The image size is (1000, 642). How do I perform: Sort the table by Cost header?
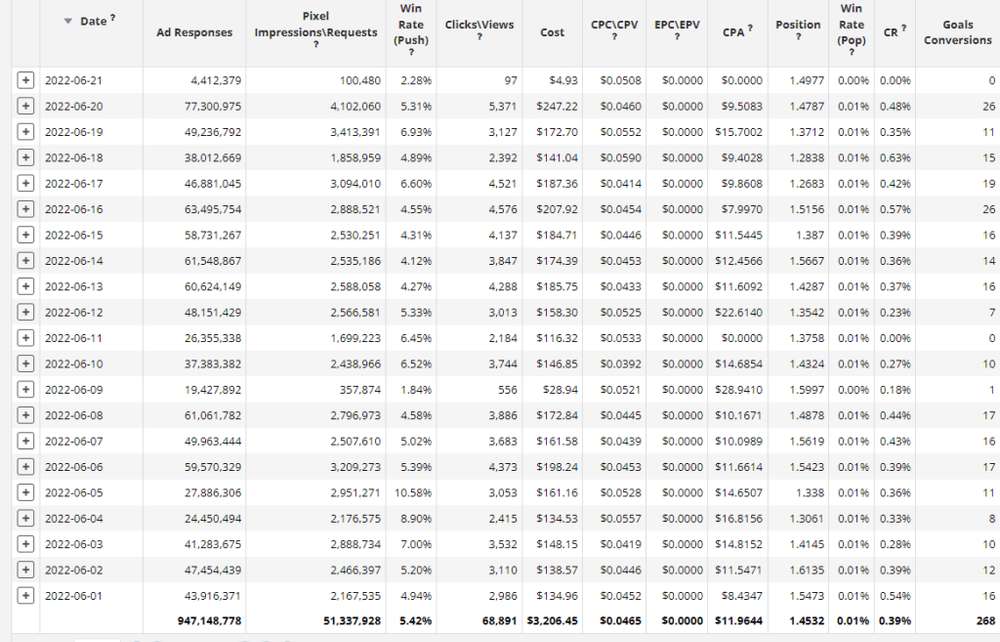click(552, 32)
